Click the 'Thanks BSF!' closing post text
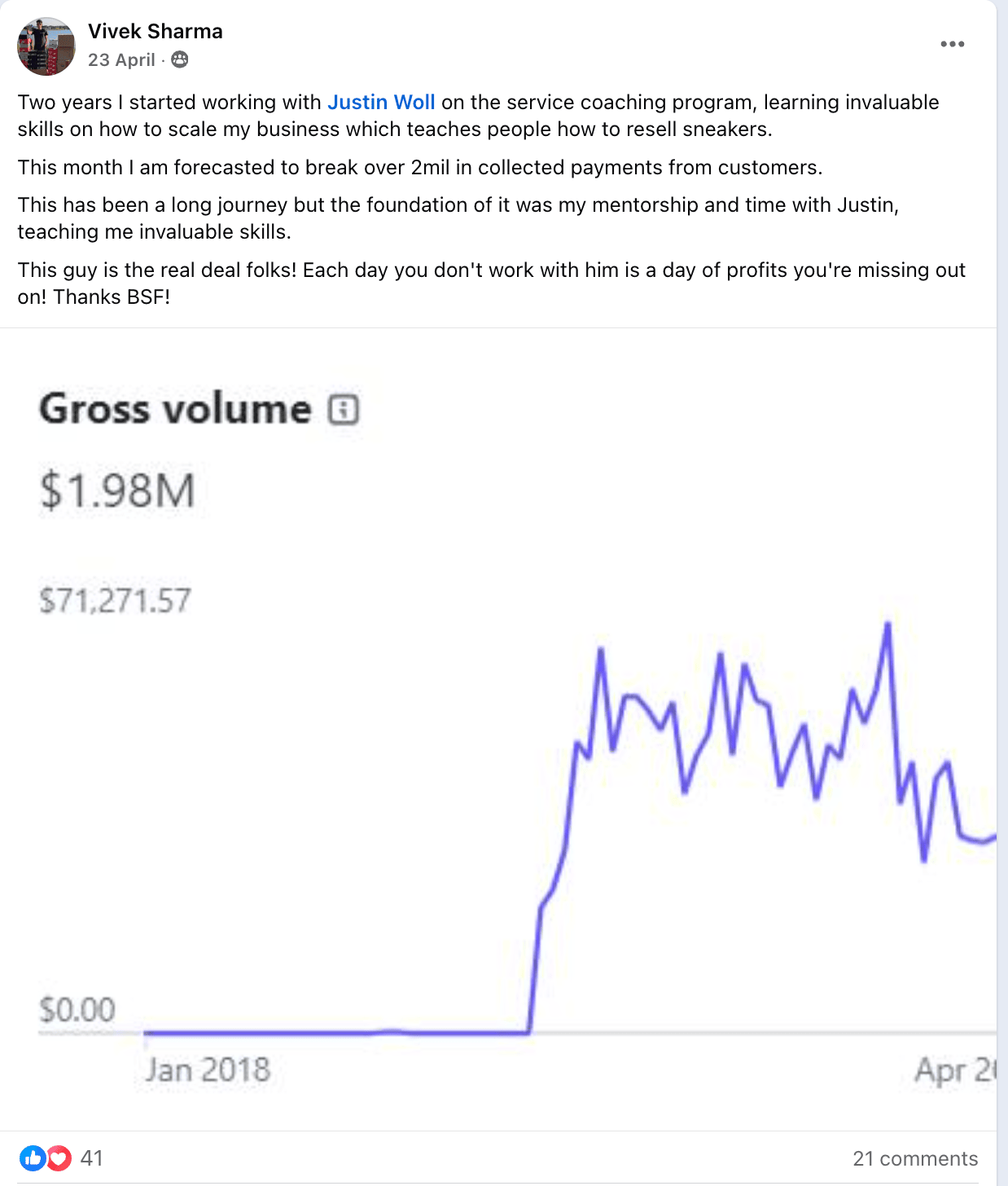The image size is (1008, 1186). 112,296
